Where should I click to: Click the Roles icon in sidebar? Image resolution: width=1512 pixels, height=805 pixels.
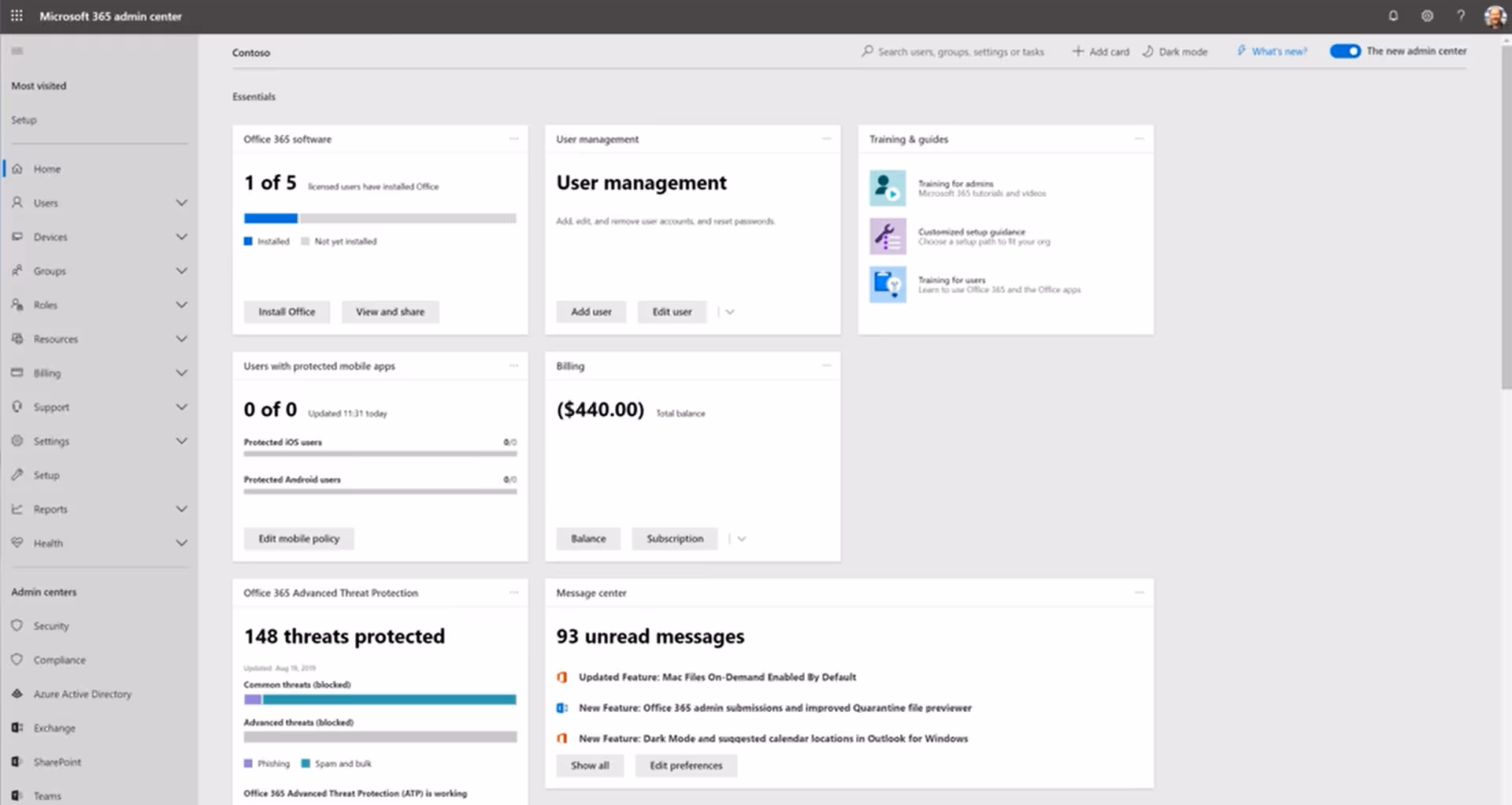[17, 305]
